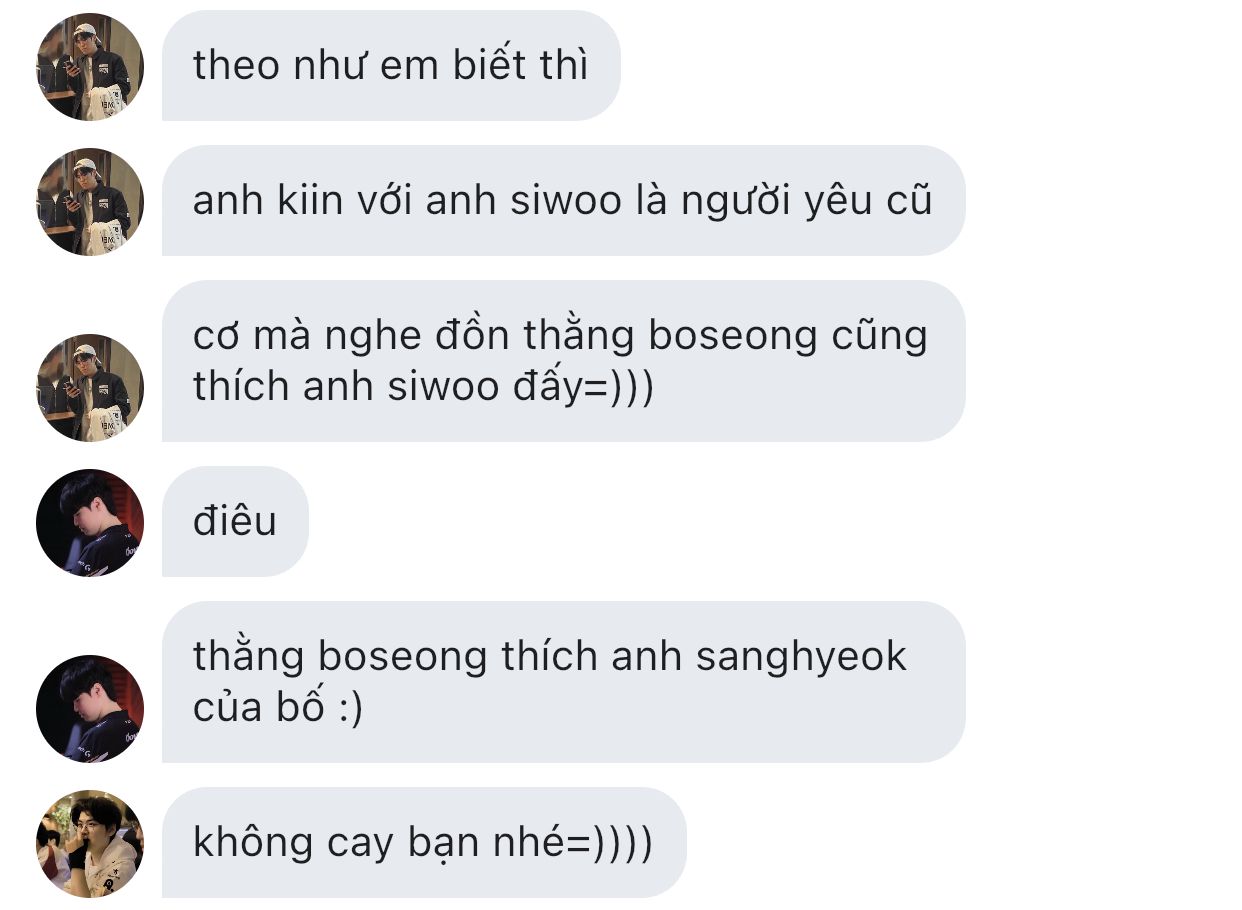This screenshot has height=910, width=1242.
Task: Open avatar beside "theo như em biết thì"
Action: (90, 67)
